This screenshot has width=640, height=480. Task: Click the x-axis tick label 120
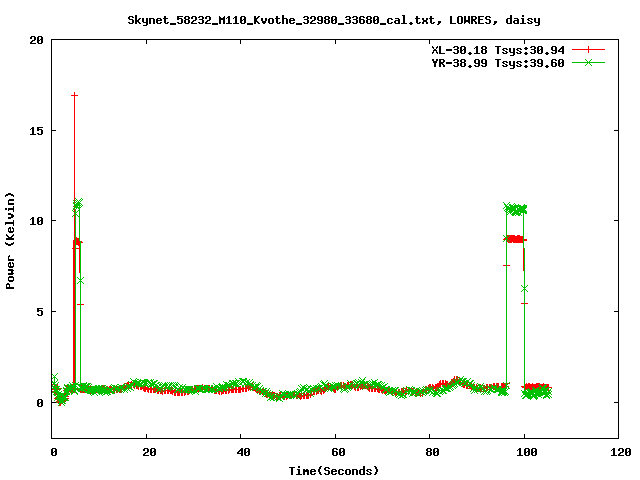click(619, 452)
